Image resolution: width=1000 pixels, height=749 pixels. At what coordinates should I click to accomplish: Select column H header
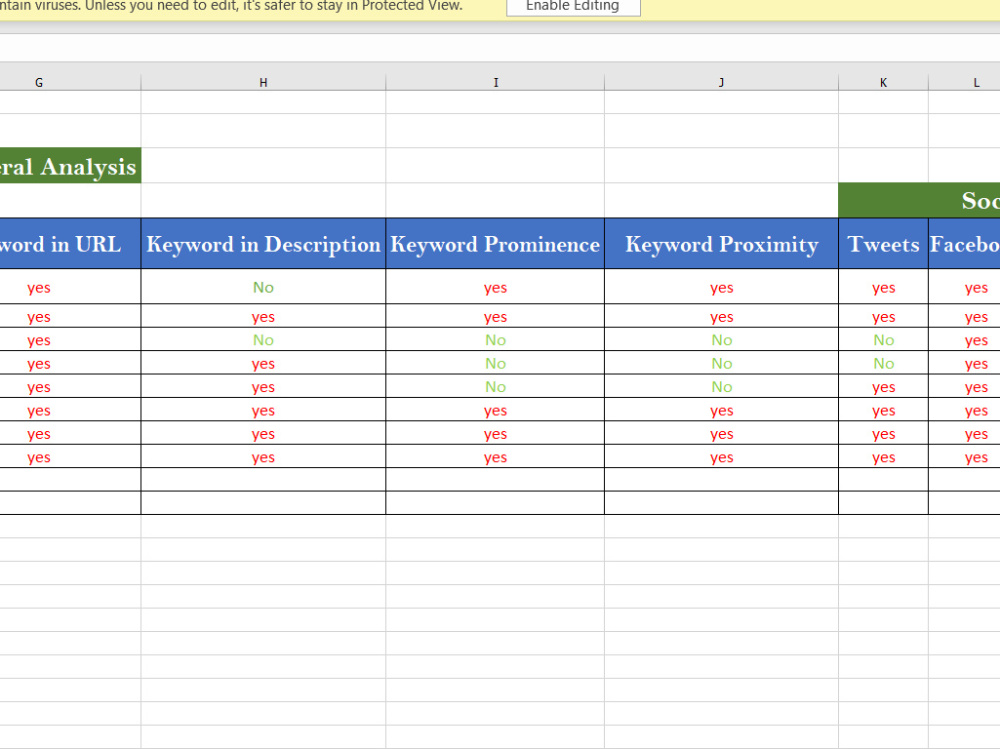[263, 82]
